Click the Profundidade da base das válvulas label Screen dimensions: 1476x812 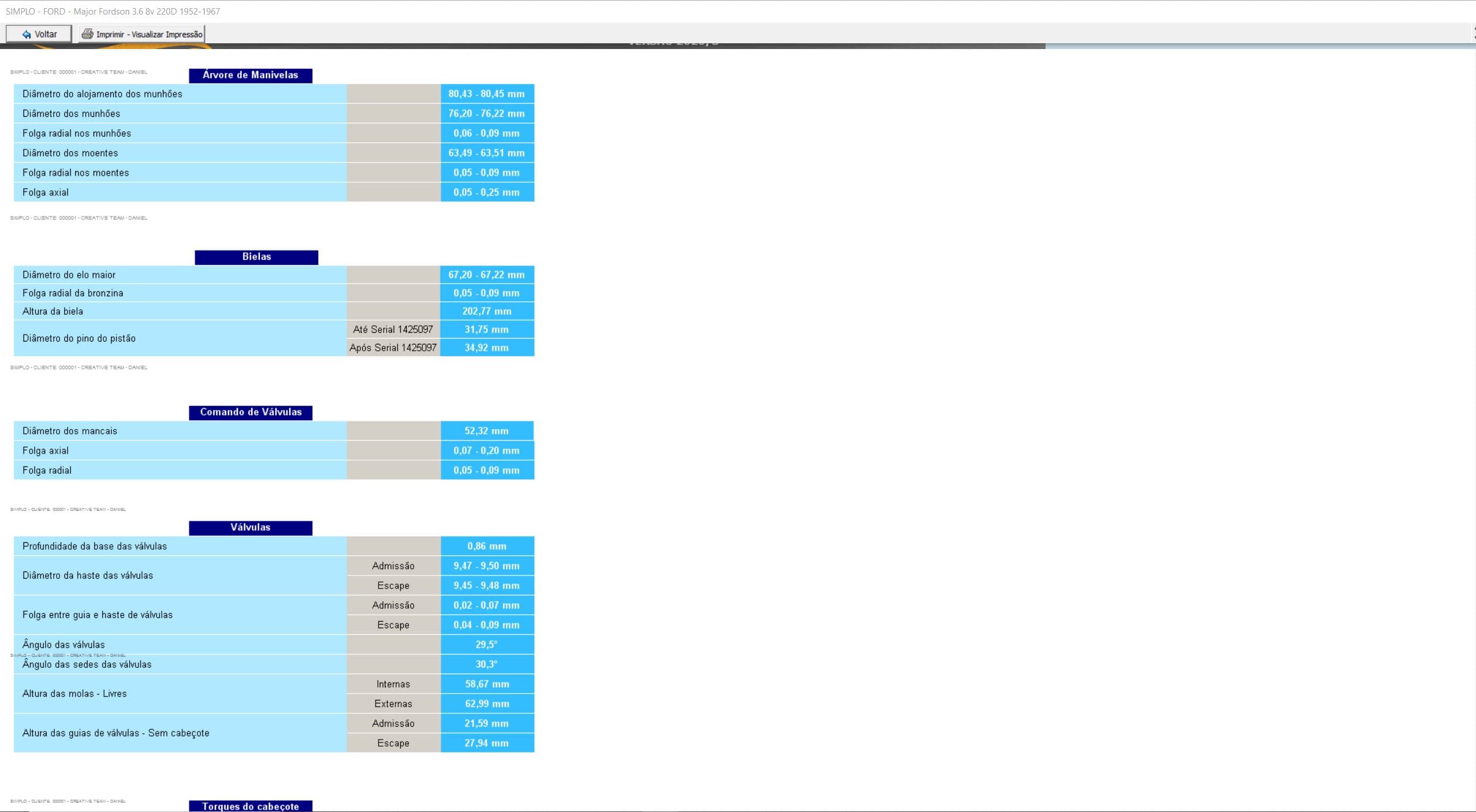(x=95, y=546)
